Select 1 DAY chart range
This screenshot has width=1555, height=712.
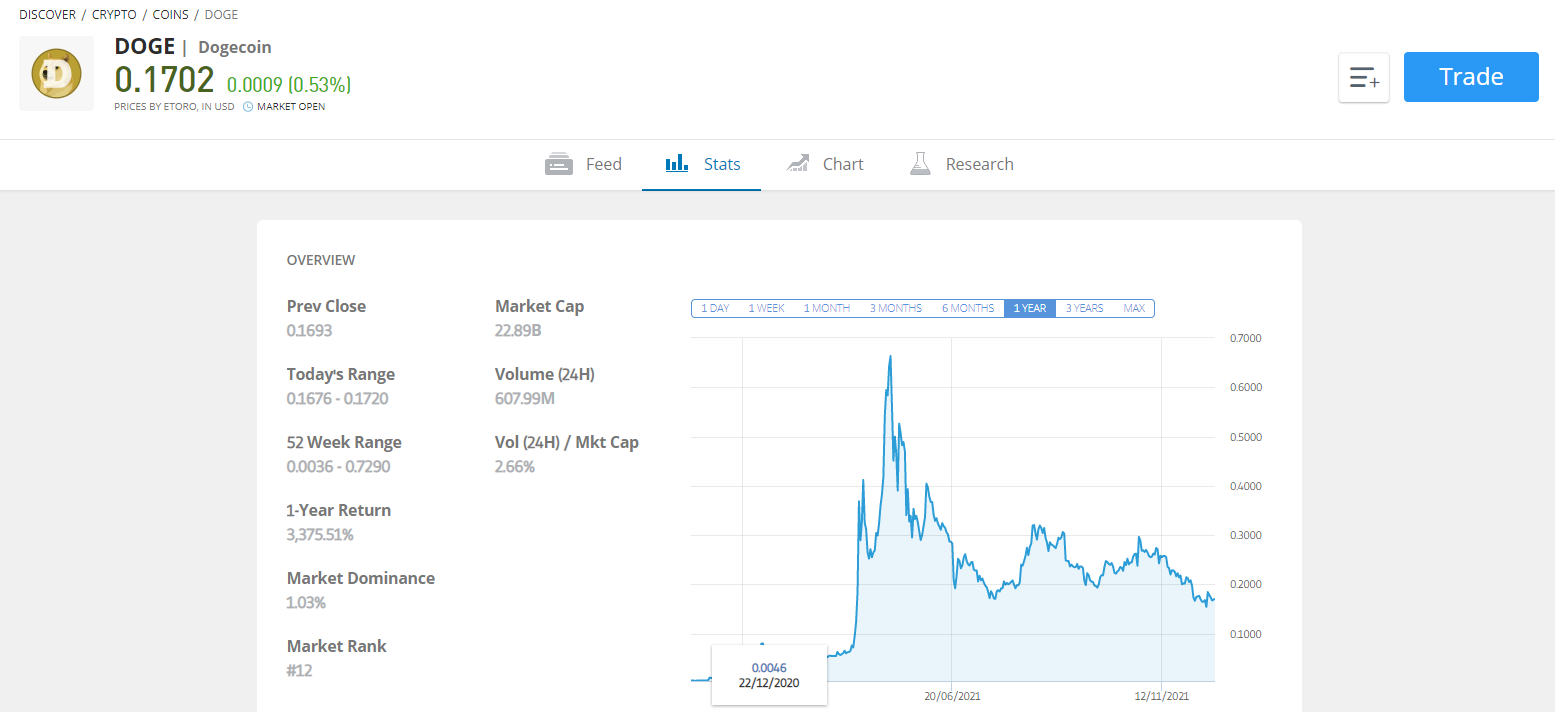[x=715, y=308]
